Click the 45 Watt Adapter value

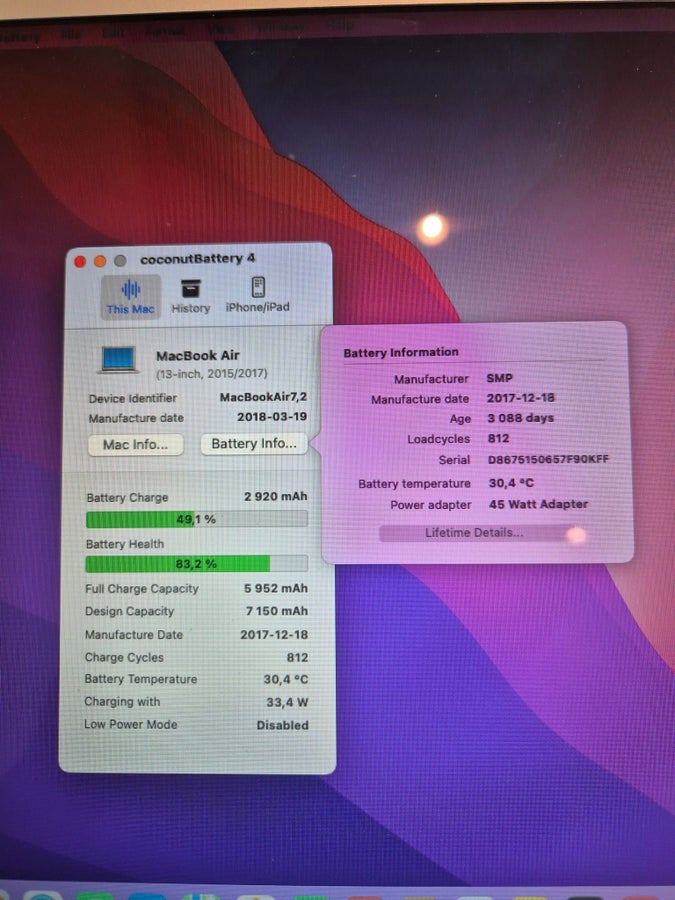pos(538,504)
